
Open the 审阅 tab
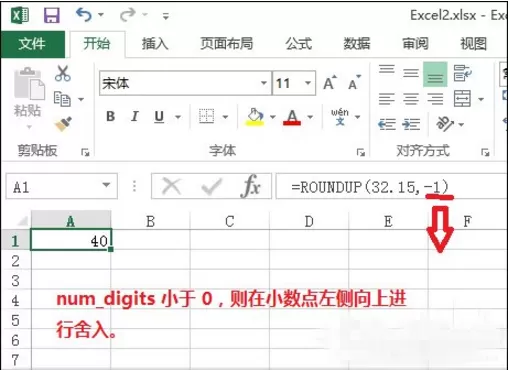(x=415, y=44)
